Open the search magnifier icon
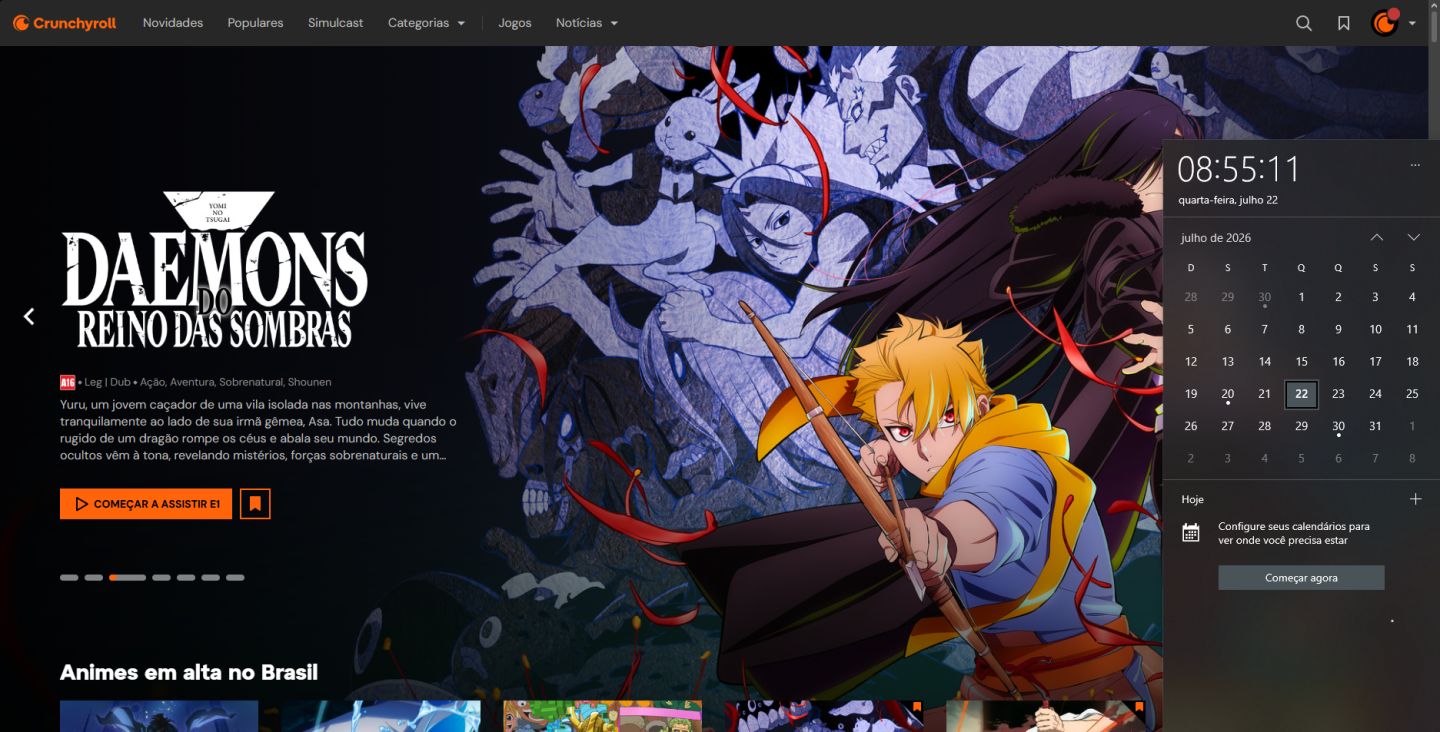This screenshot has height=732, width=1440. tap(1303, 23)
